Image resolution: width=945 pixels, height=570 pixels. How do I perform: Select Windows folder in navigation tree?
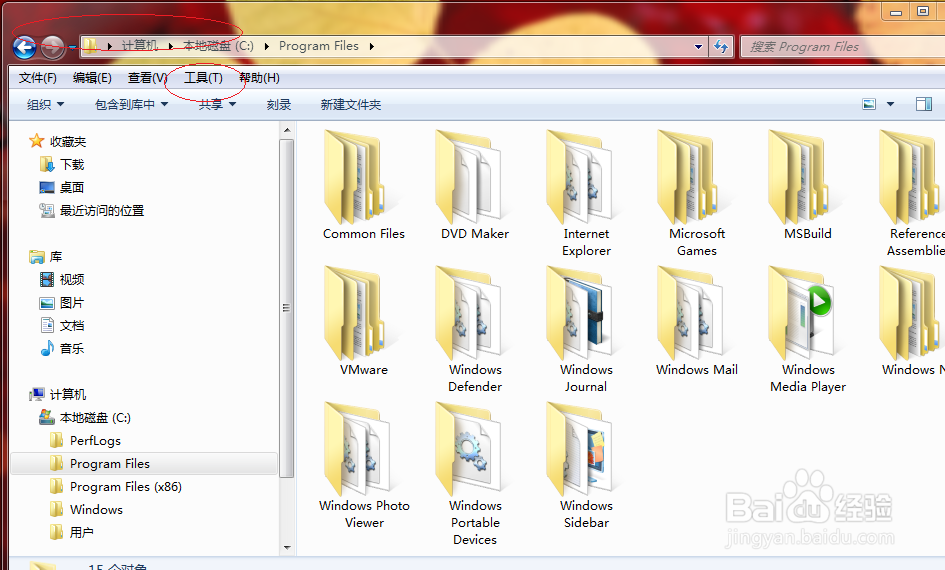(96, 509)
